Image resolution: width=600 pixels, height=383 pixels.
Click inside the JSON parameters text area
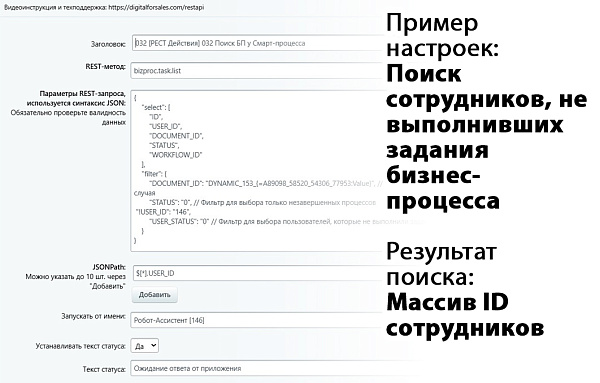click(257, 171)
